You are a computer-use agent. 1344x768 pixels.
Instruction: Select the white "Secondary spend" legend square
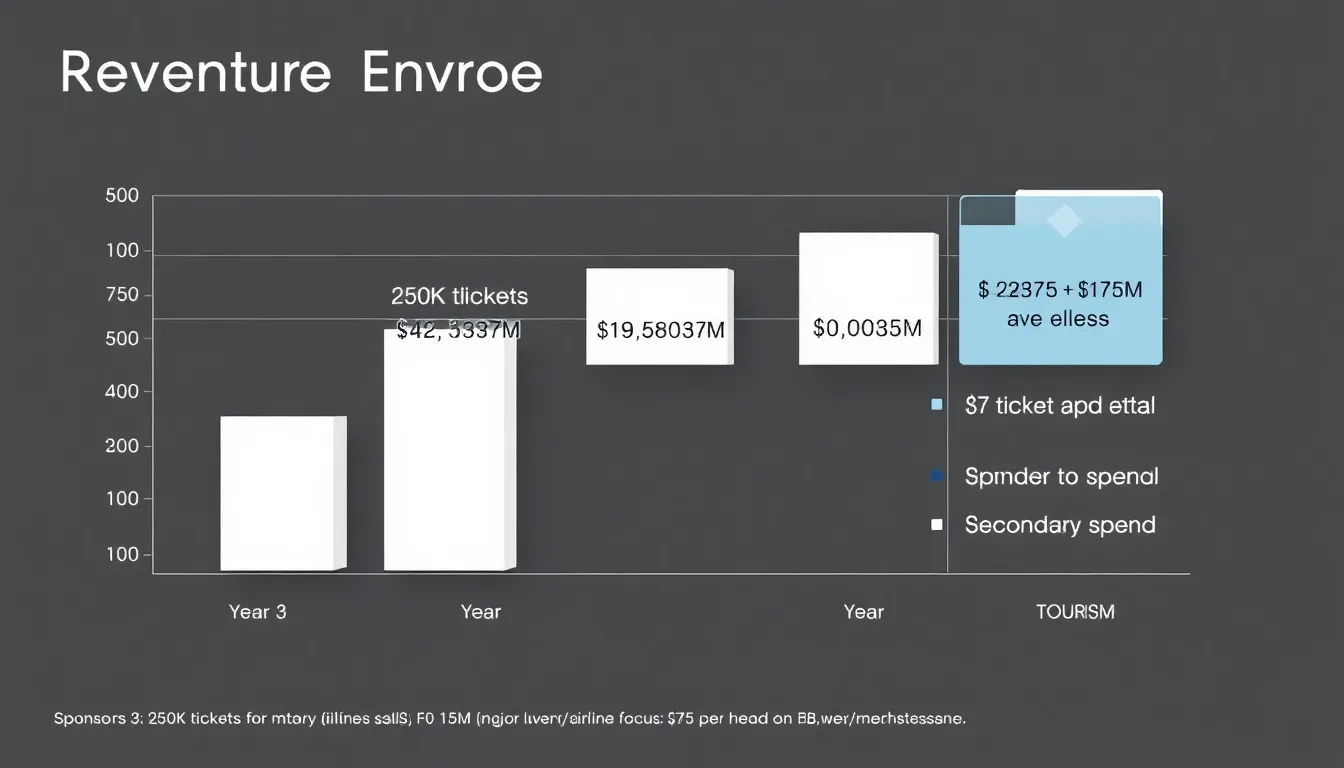pyautogui.click(x=936, y=523)
